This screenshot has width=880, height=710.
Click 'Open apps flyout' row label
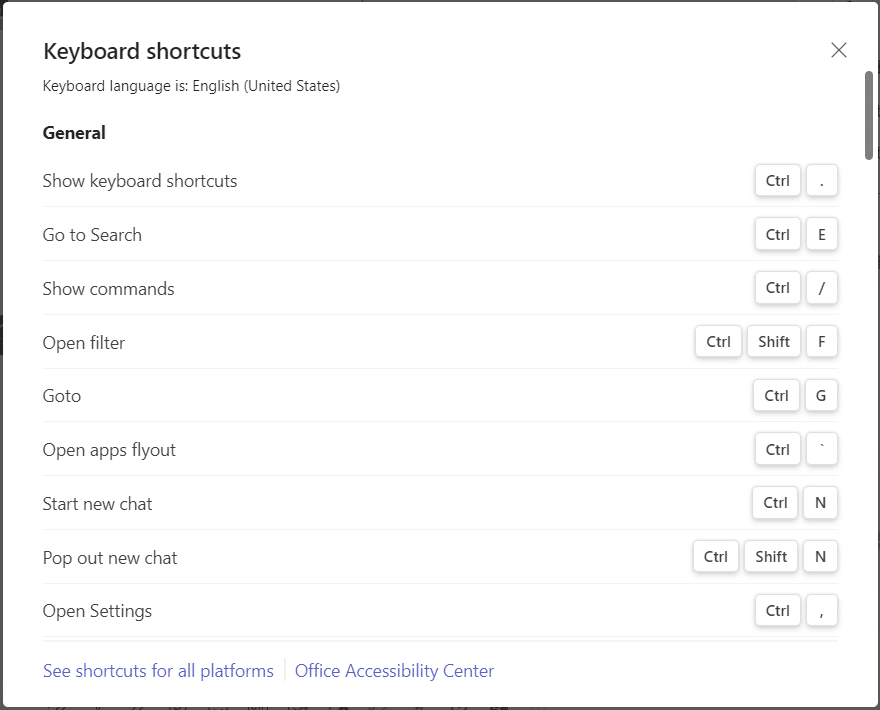tap(109, 450)
